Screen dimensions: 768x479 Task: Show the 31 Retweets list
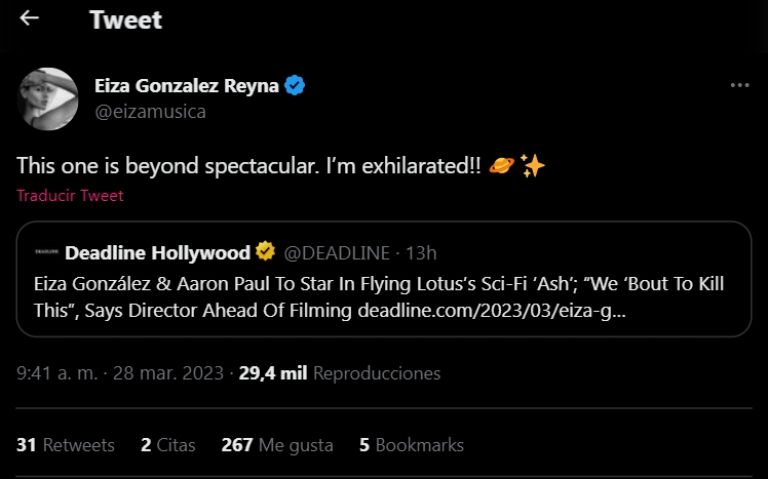click(65, 445)
